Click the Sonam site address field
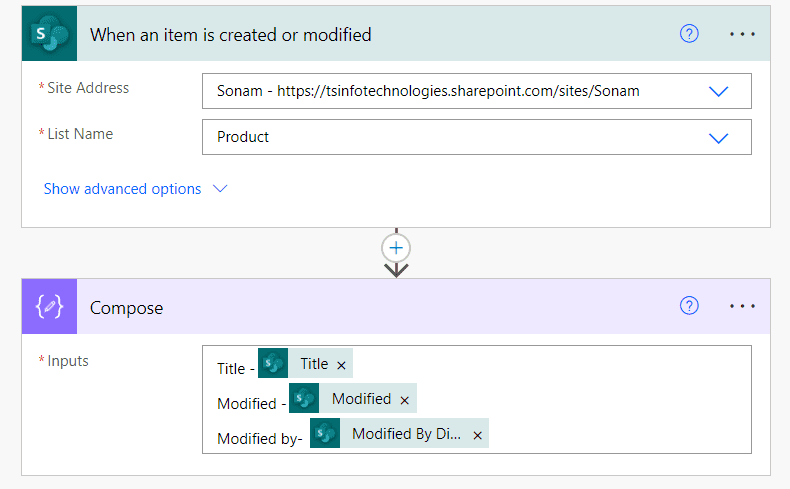The image size is (790, 489). pyautogui.click(x=450, y=91)
